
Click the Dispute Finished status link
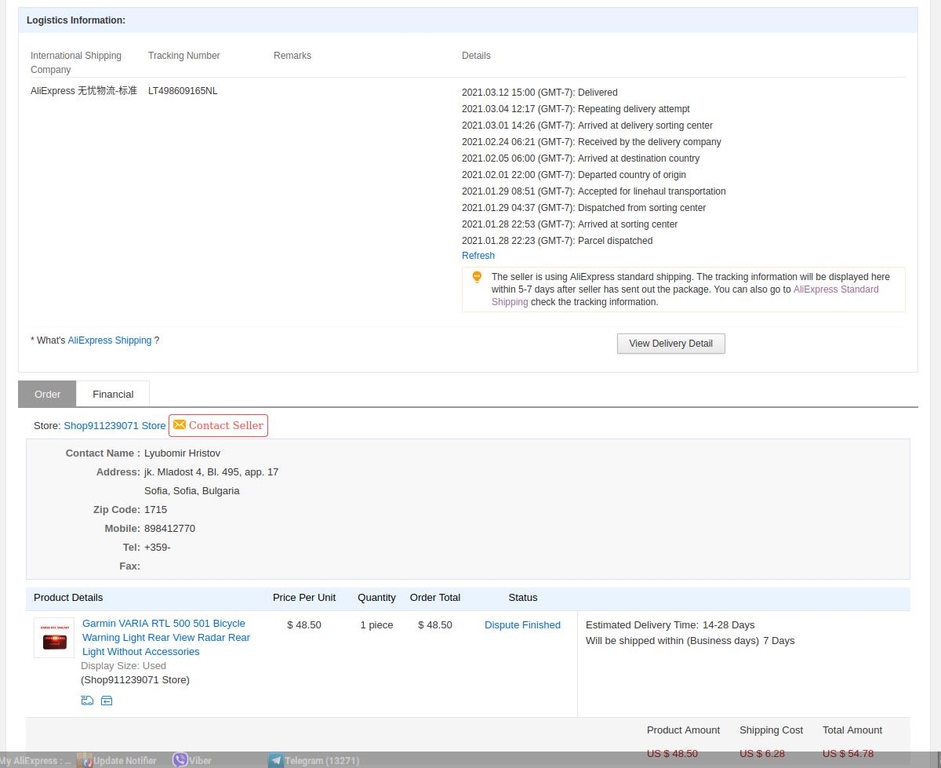click(x=522, y=625)
